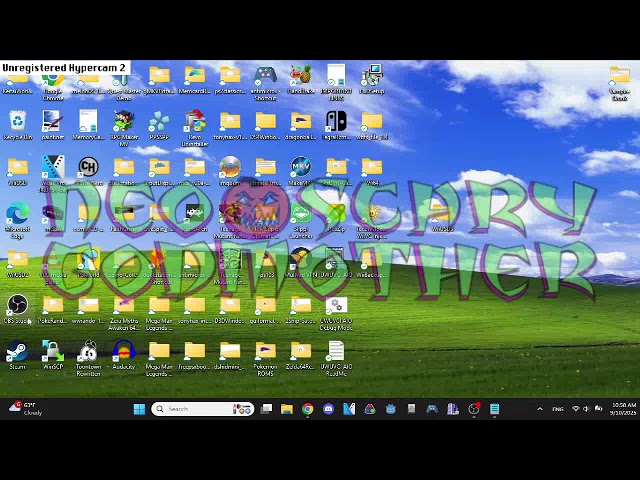
Task: Open the weather widget showing Cloudy
Action: [26, 409]
